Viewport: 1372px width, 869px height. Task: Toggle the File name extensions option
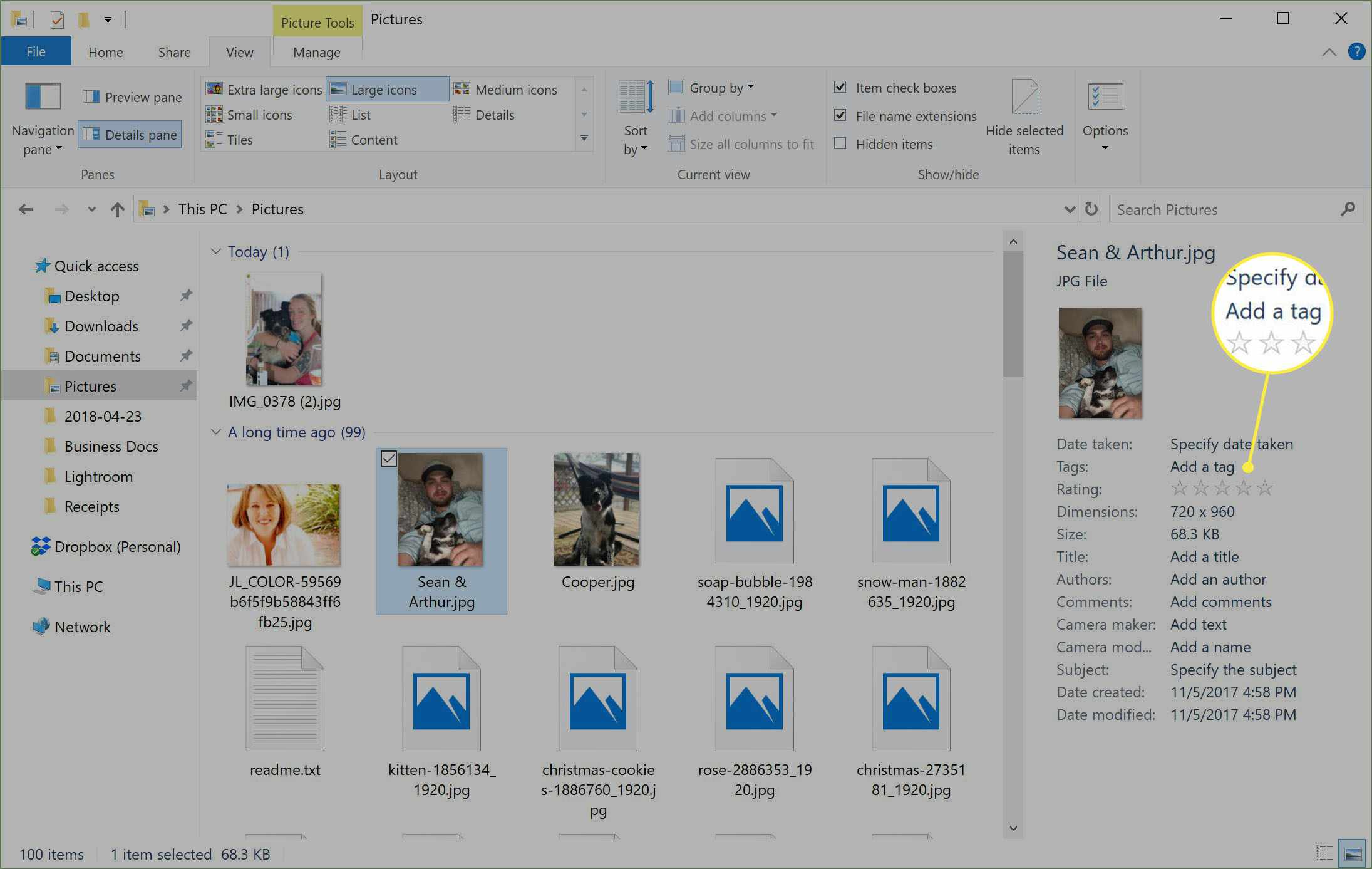pyautogui.click(x=840, y=114)
